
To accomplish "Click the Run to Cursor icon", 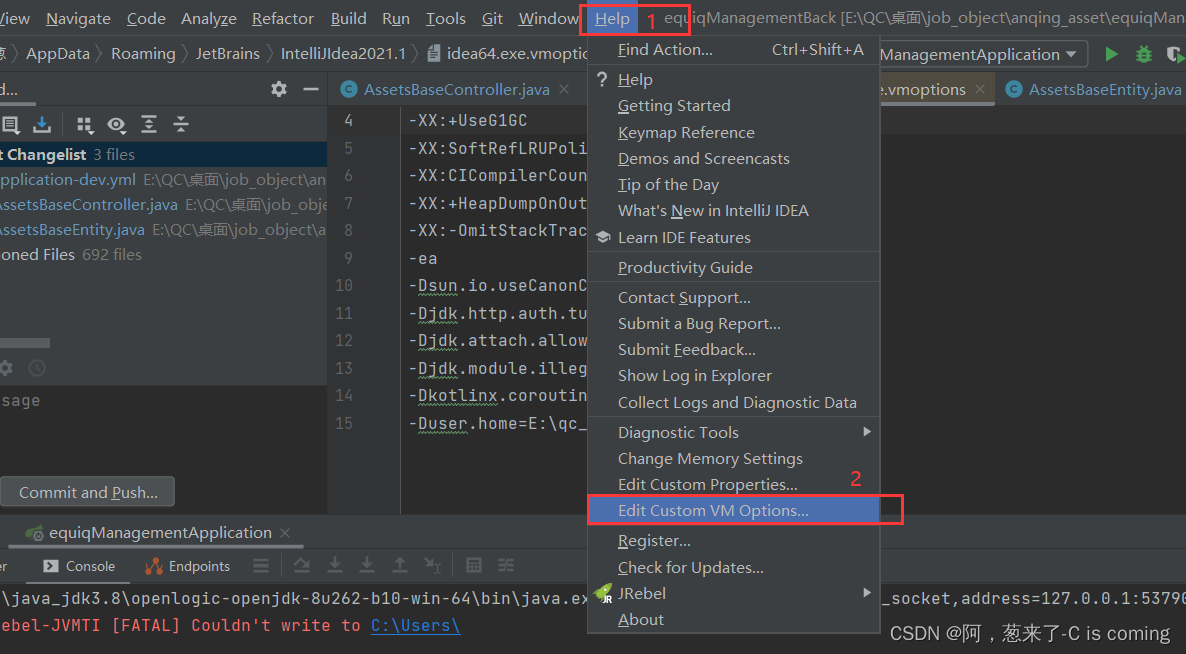I will point(432,566).
